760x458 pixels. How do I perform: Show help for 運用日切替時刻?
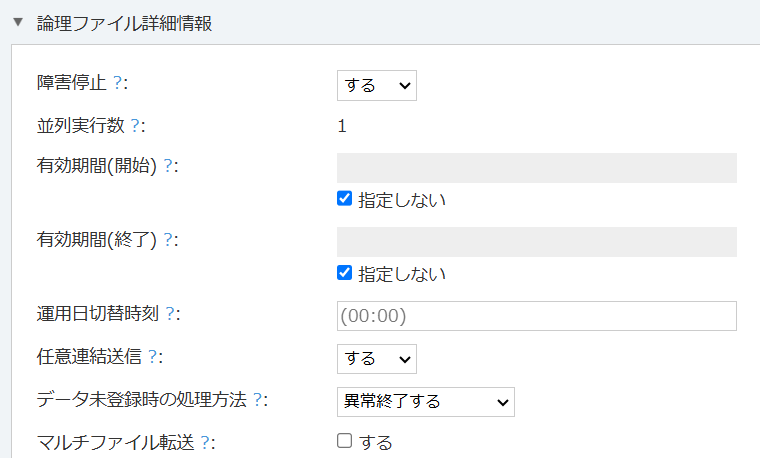pyautogui.click(x=170, y=314)
